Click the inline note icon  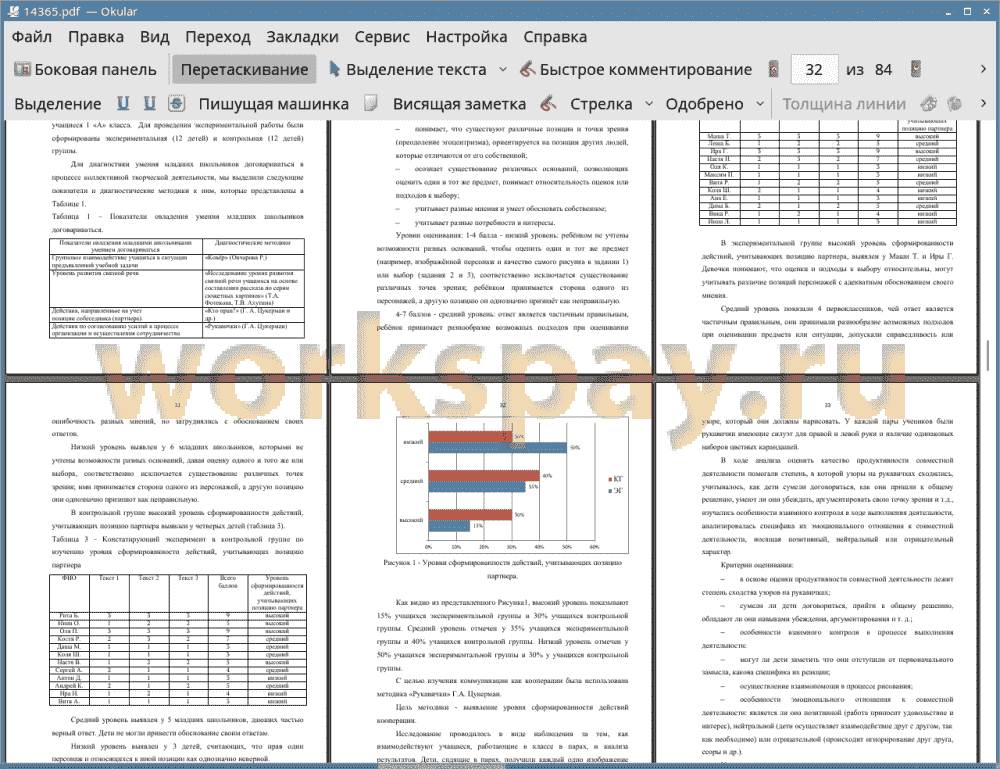[371, 103]
